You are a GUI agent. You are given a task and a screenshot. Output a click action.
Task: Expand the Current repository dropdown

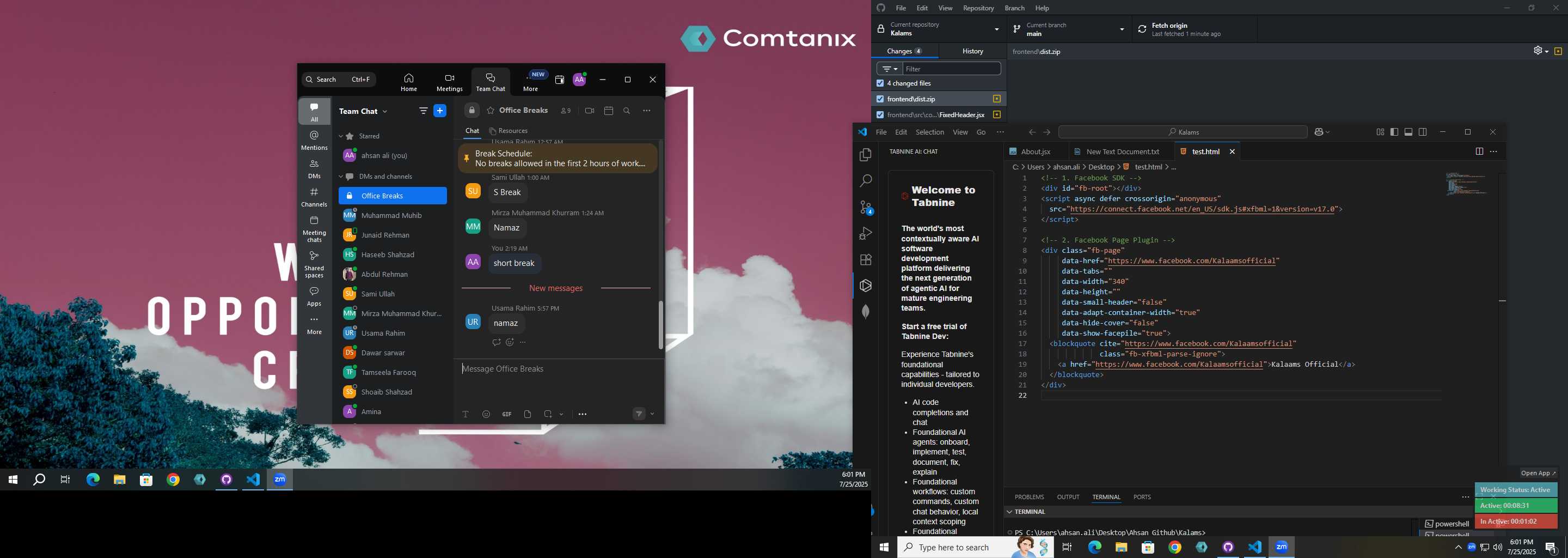939,29
